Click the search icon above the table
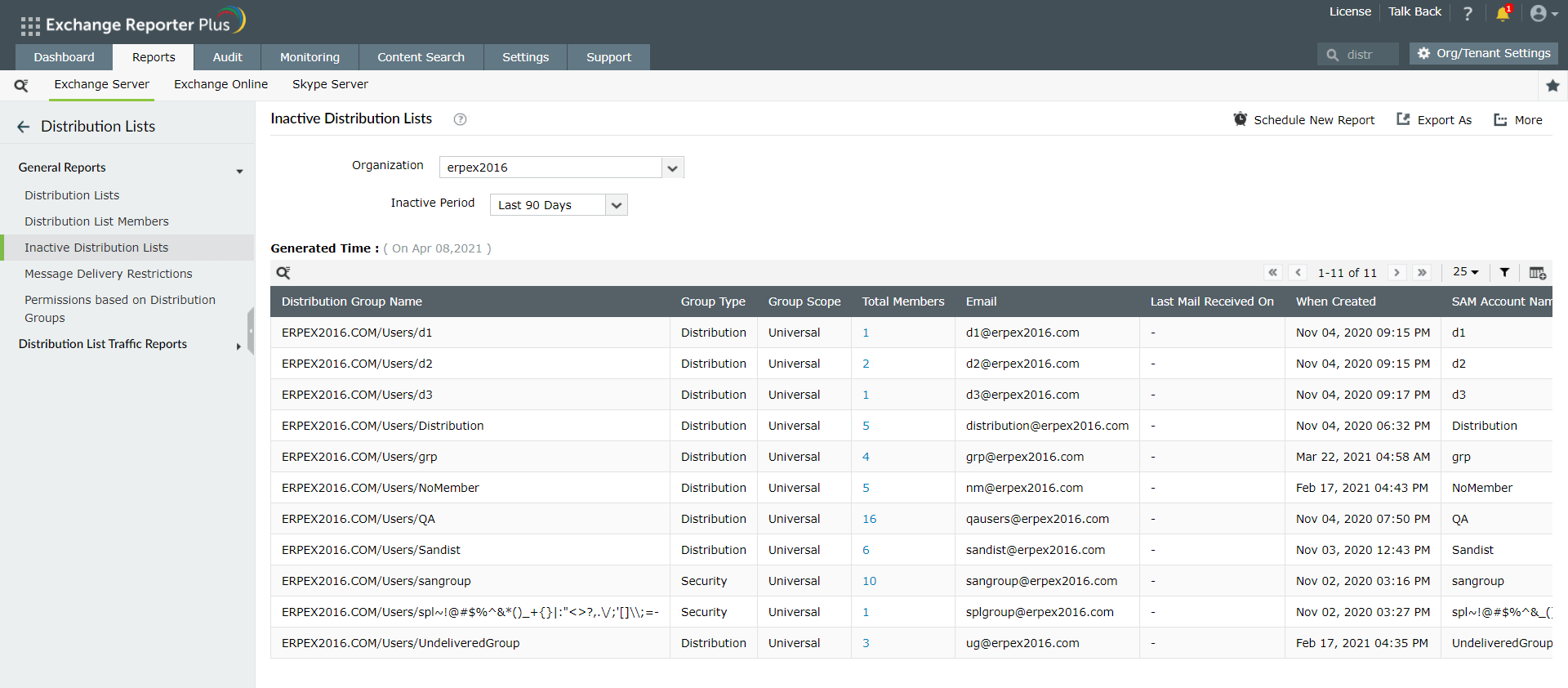 283,273
